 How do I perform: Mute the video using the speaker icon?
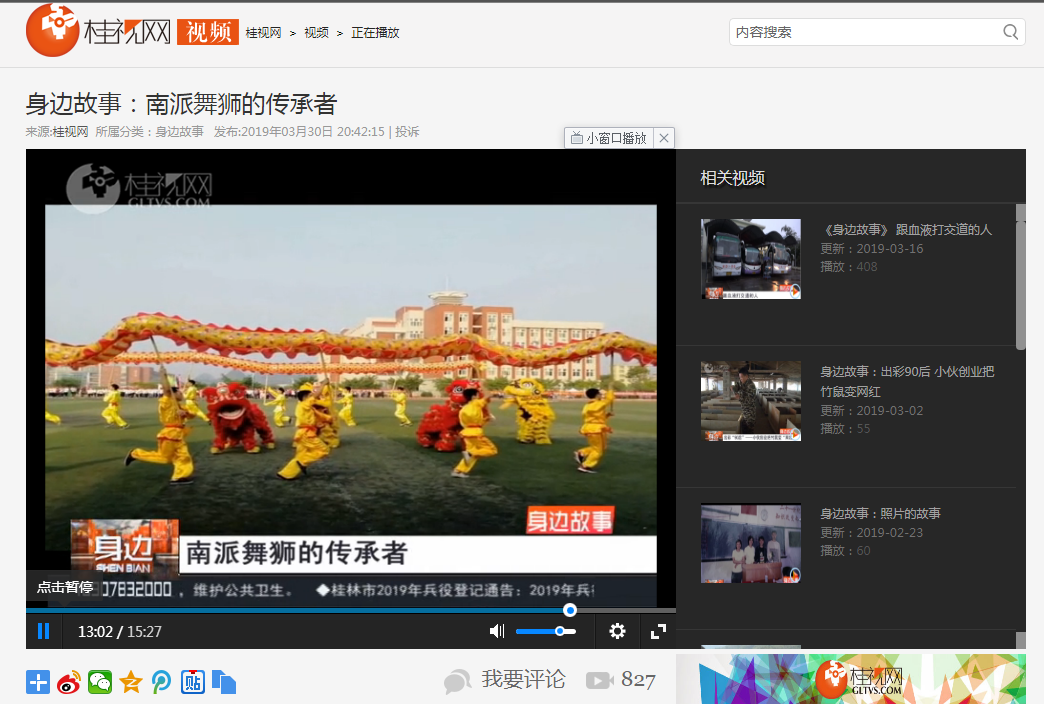click(x=497, y=631)
